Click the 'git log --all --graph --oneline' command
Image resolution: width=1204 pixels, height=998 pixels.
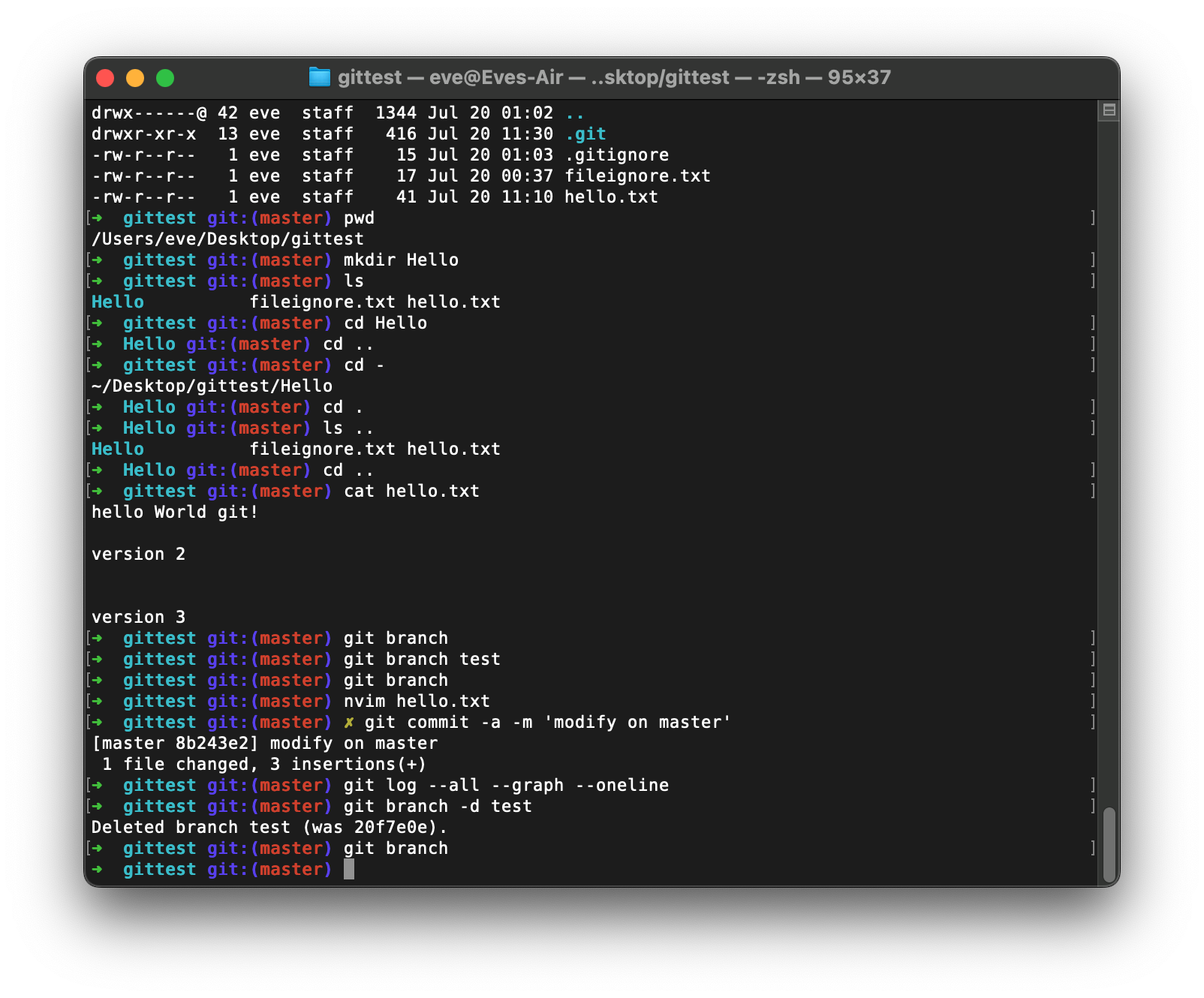click(x=506, y=785)
